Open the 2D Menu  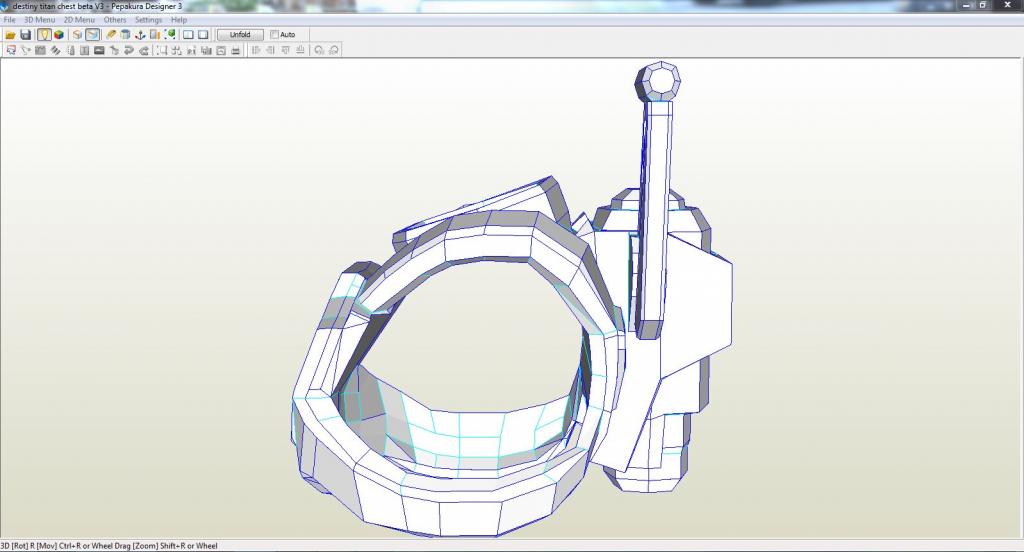pos(79,20)
